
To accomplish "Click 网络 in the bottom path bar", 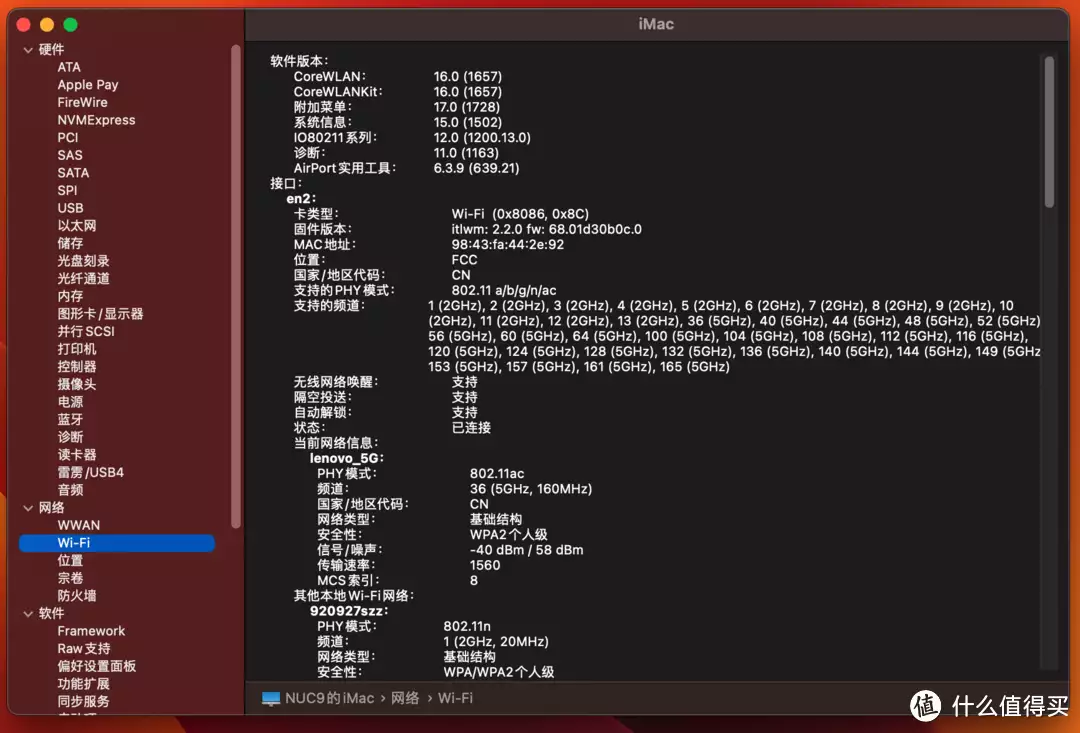I will pyautogui.click(x=405, y=699).
